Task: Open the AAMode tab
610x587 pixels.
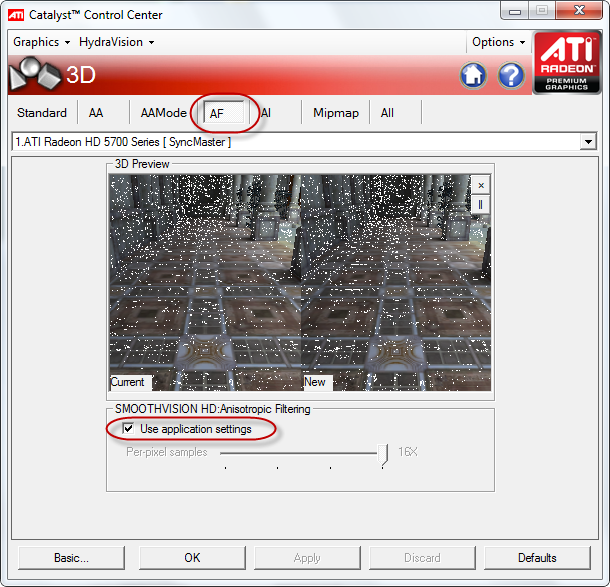Action: click(x=164, y=113)
